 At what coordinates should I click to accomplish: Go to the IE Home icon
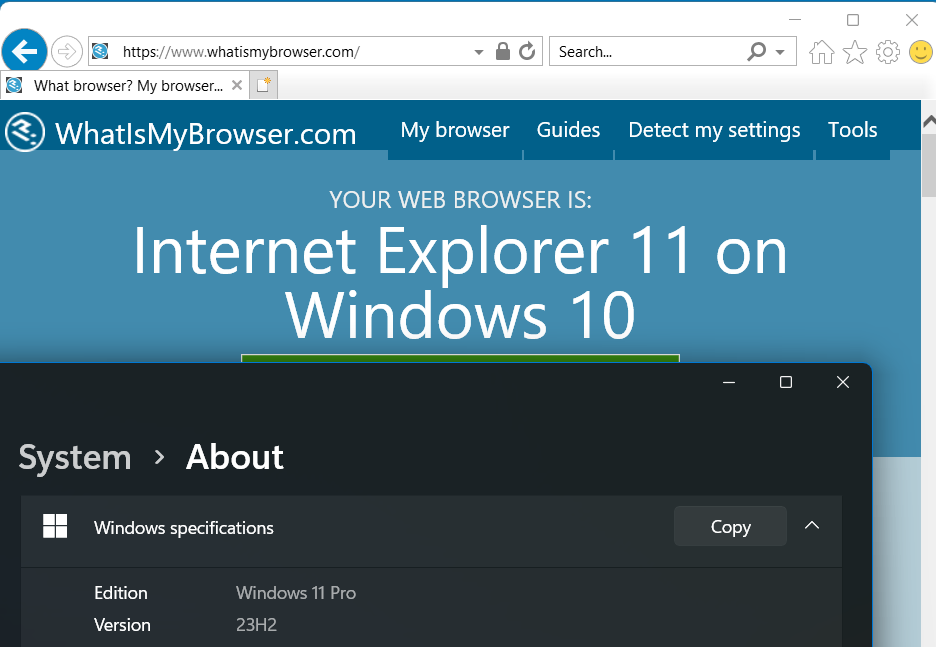pyautogui.click(x=821, y=52)
